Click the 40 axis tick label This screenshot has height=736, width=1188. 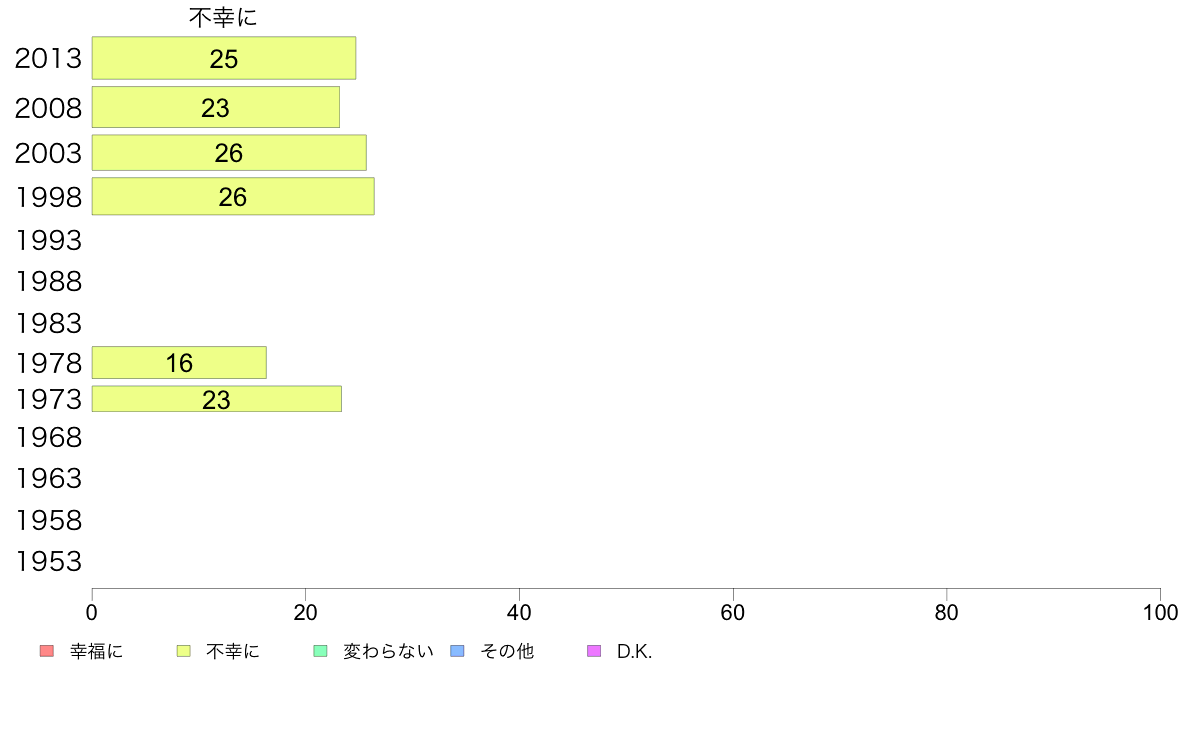[x=519, y=612]
